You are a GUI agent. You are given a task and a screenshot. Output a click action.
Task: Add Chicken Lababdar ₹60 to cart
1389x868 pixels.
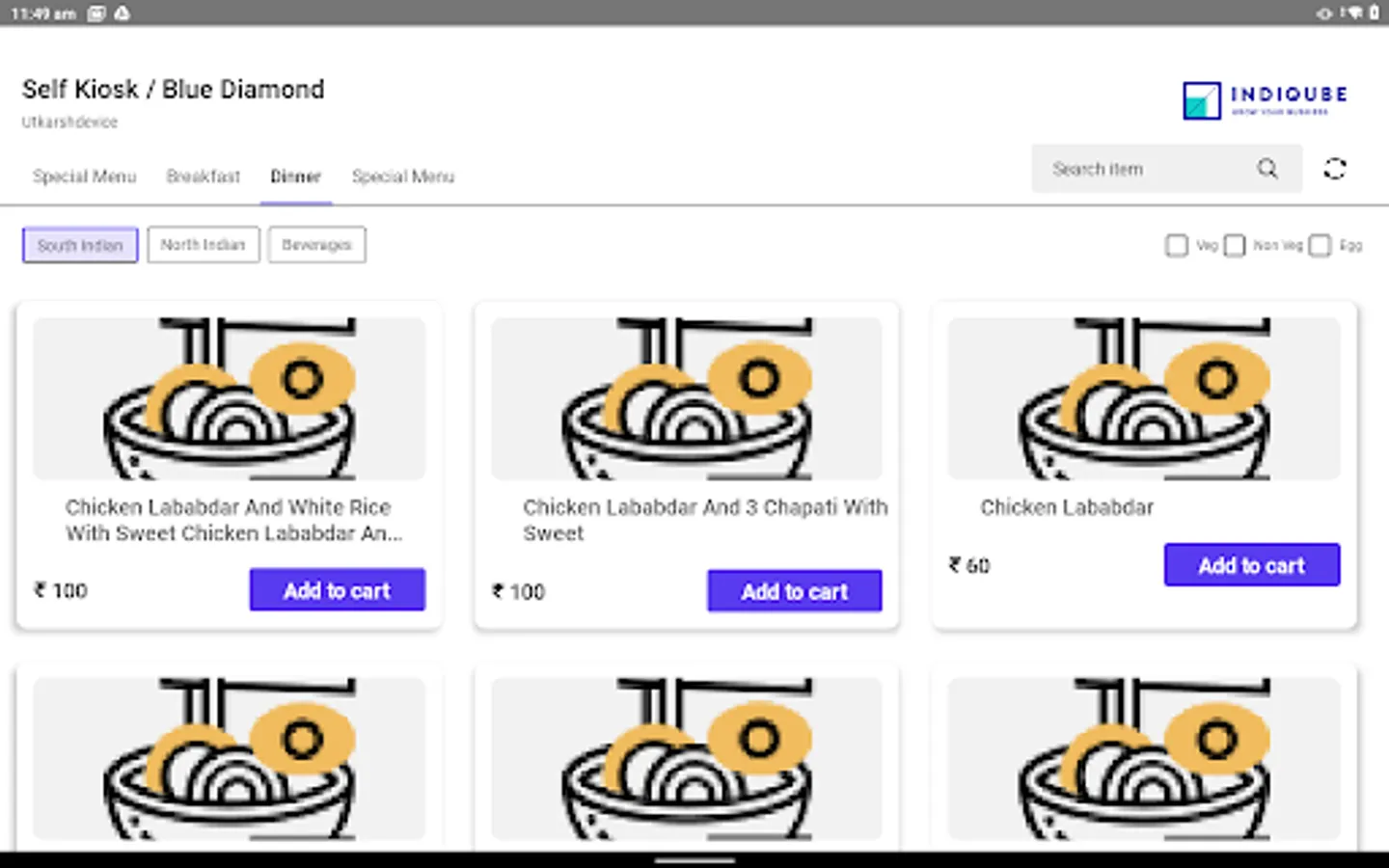[1251, 565]
